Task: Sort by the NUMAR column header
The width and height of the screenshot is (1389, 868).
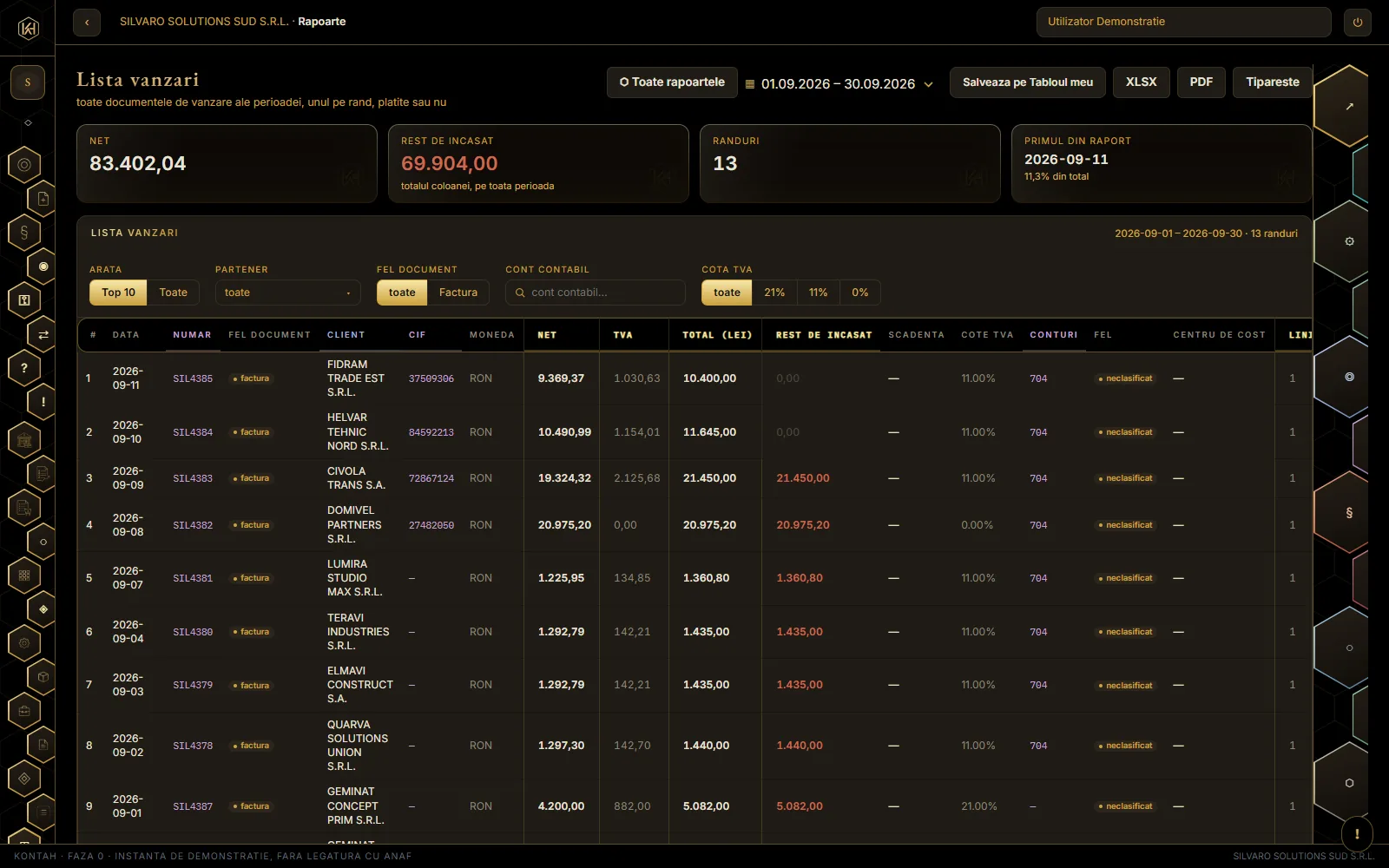Action: click(x=192, y=335)
